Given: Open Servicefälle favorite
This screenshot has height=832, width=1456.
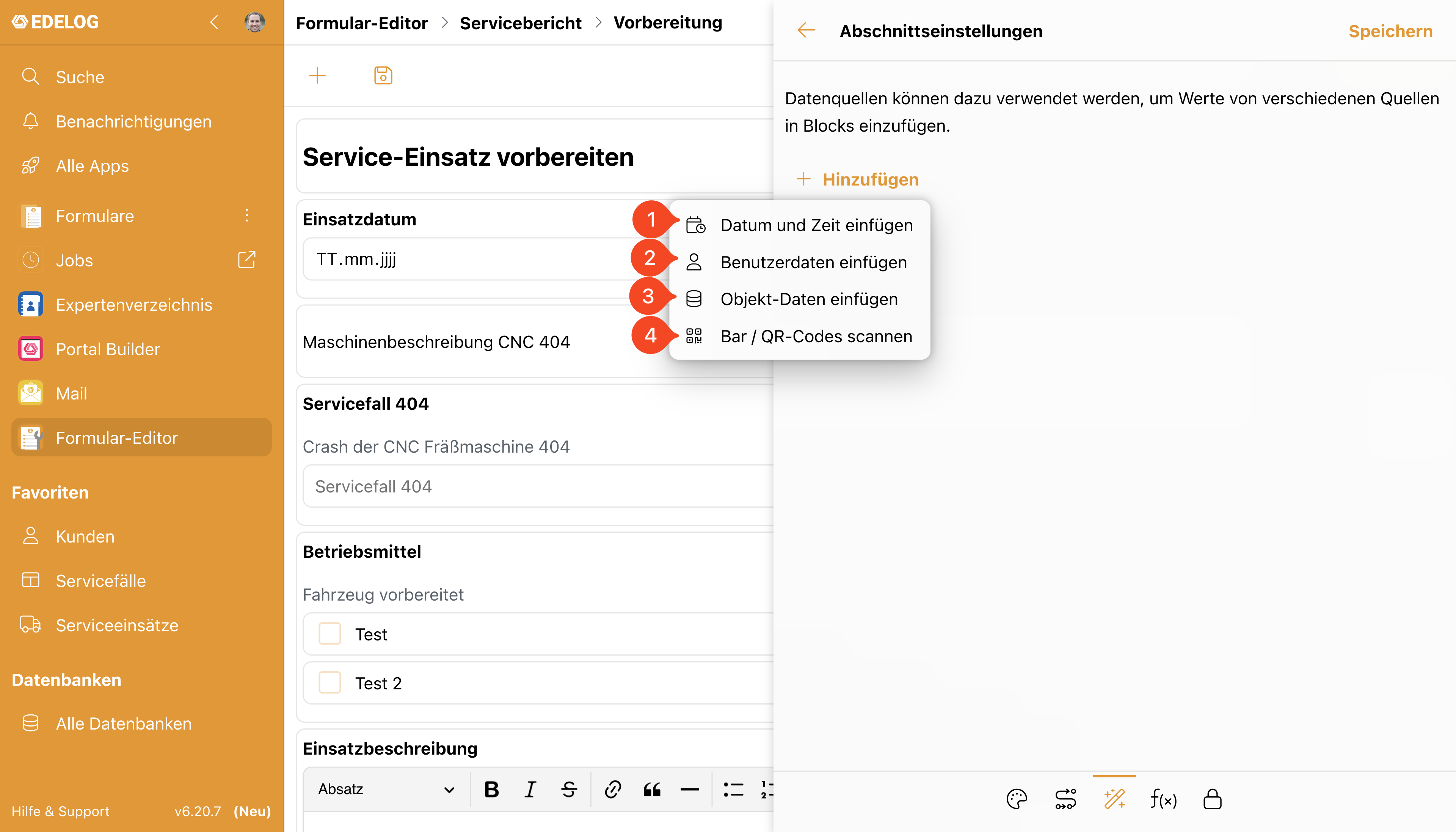Looking at the screenshot, I should pos(141,580).
